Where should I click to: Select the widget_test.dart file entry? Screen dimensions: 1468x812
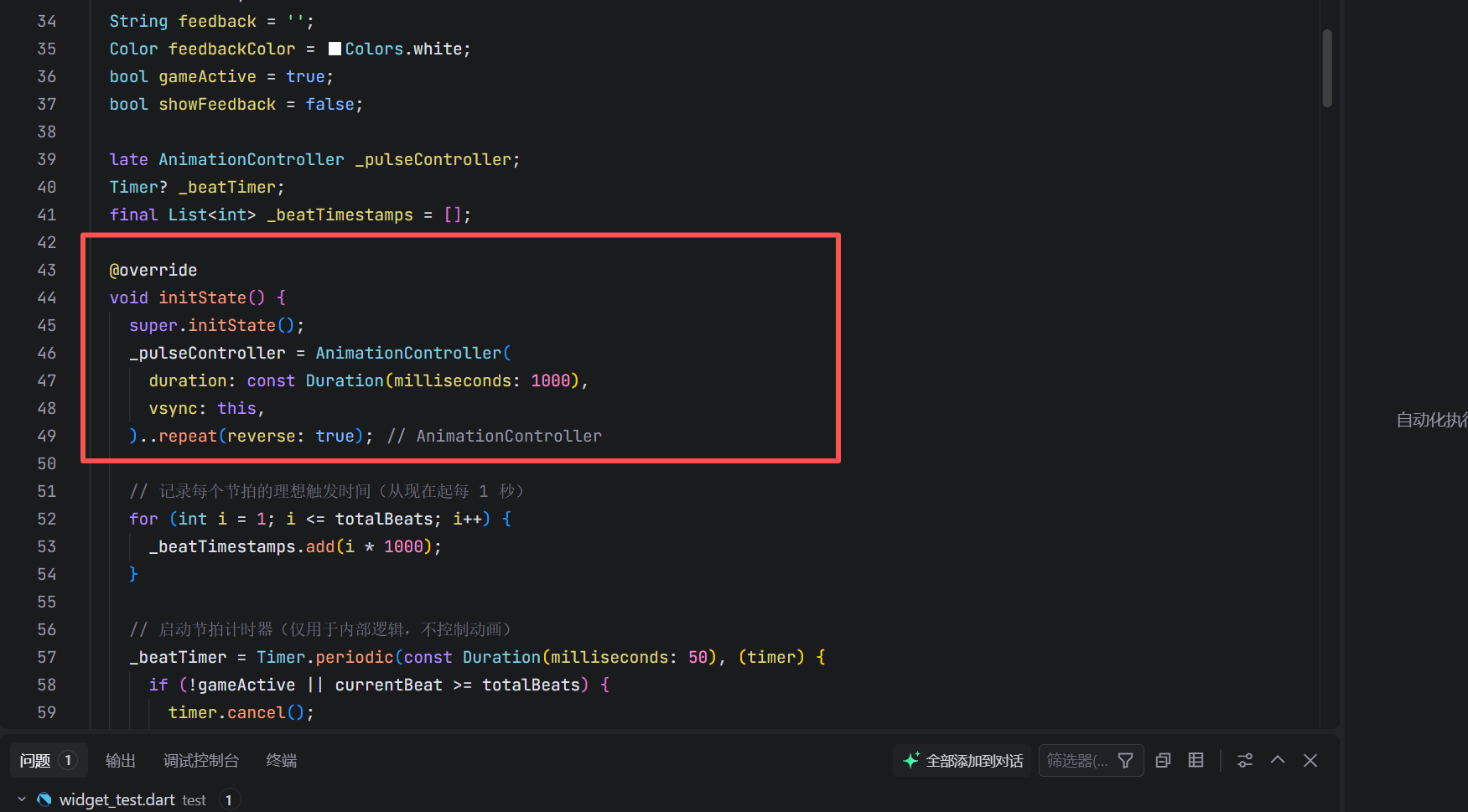click(x=117, y=799)
